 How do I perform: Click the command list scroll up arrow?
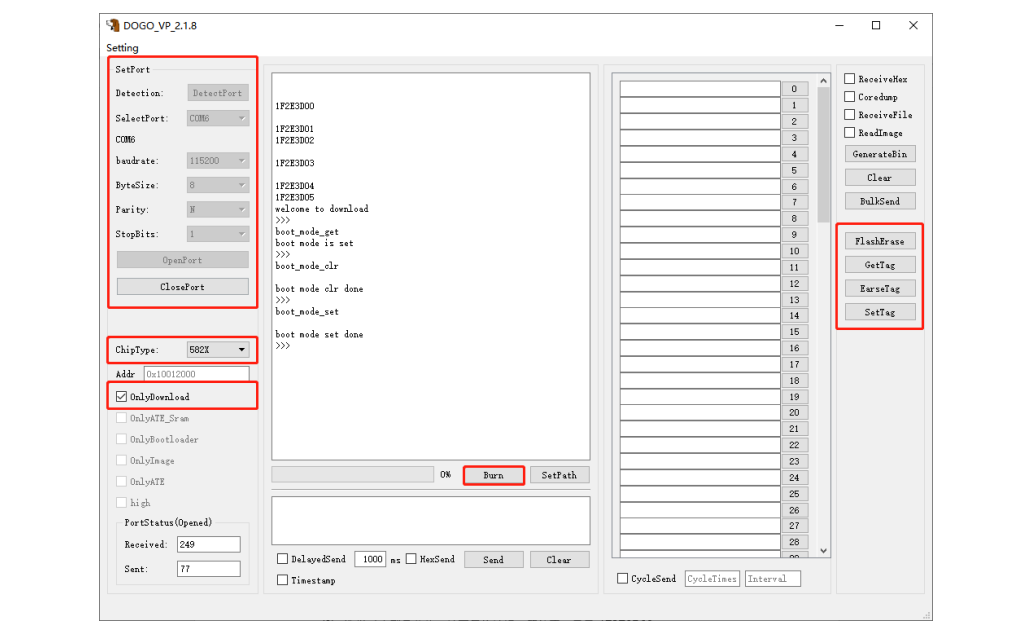823,81
